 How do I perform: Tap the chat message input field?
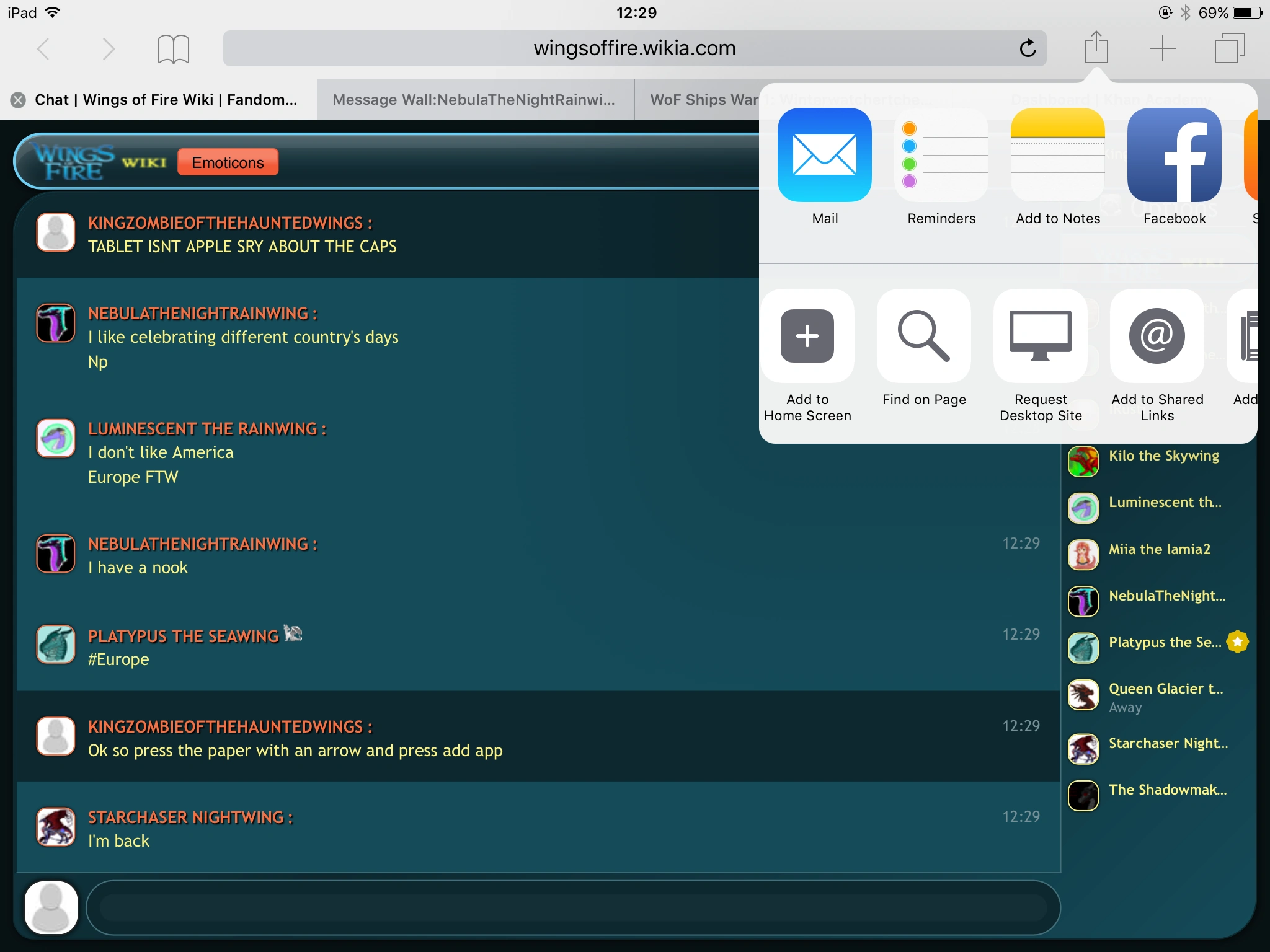click(x=572, y=907)
